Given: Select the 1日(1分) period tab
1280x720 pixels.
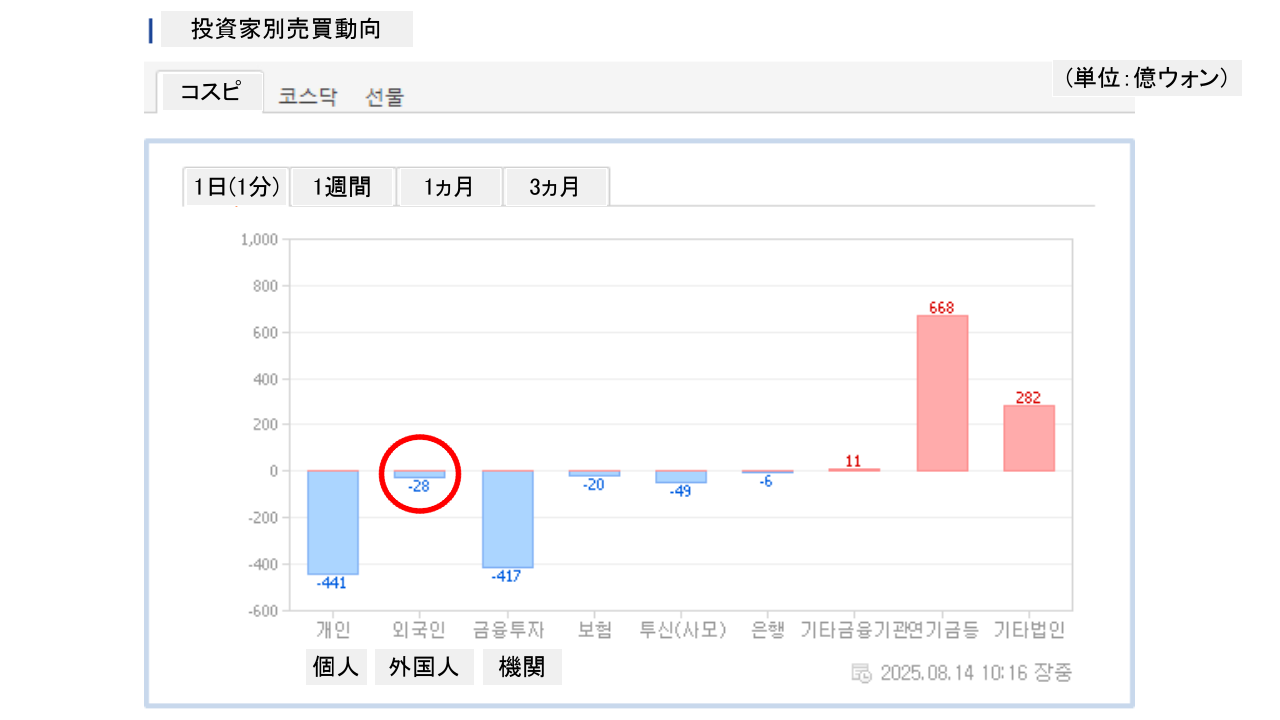Looking at the screenshot, I should point(236,187).
